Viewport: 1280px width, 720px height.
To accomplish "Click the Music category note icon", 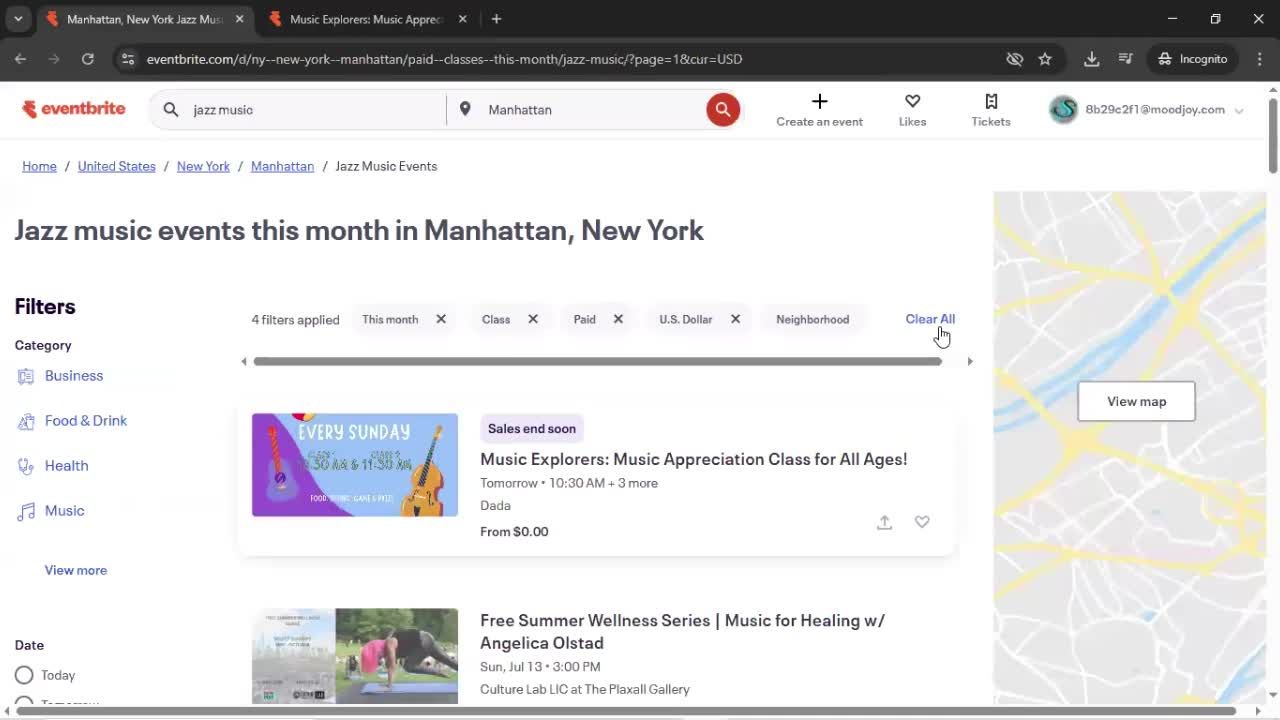I will coord(26,511).
